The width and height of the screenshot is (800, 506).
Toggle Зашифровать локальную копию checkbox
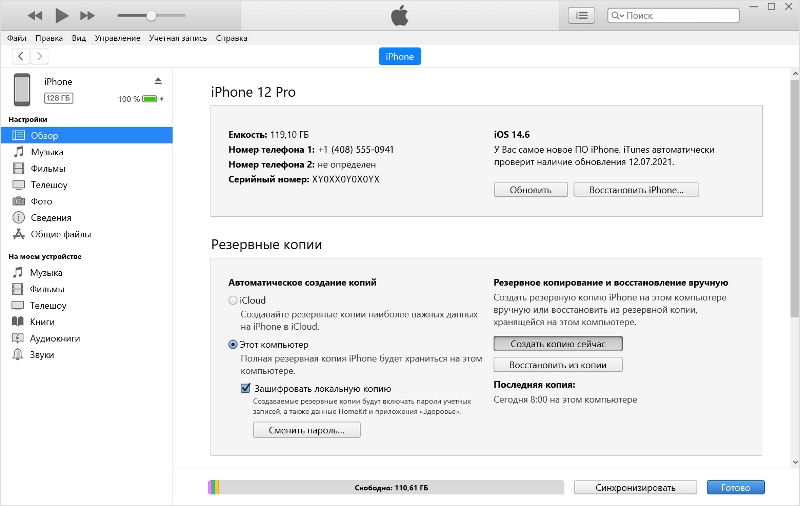point(245,388)
